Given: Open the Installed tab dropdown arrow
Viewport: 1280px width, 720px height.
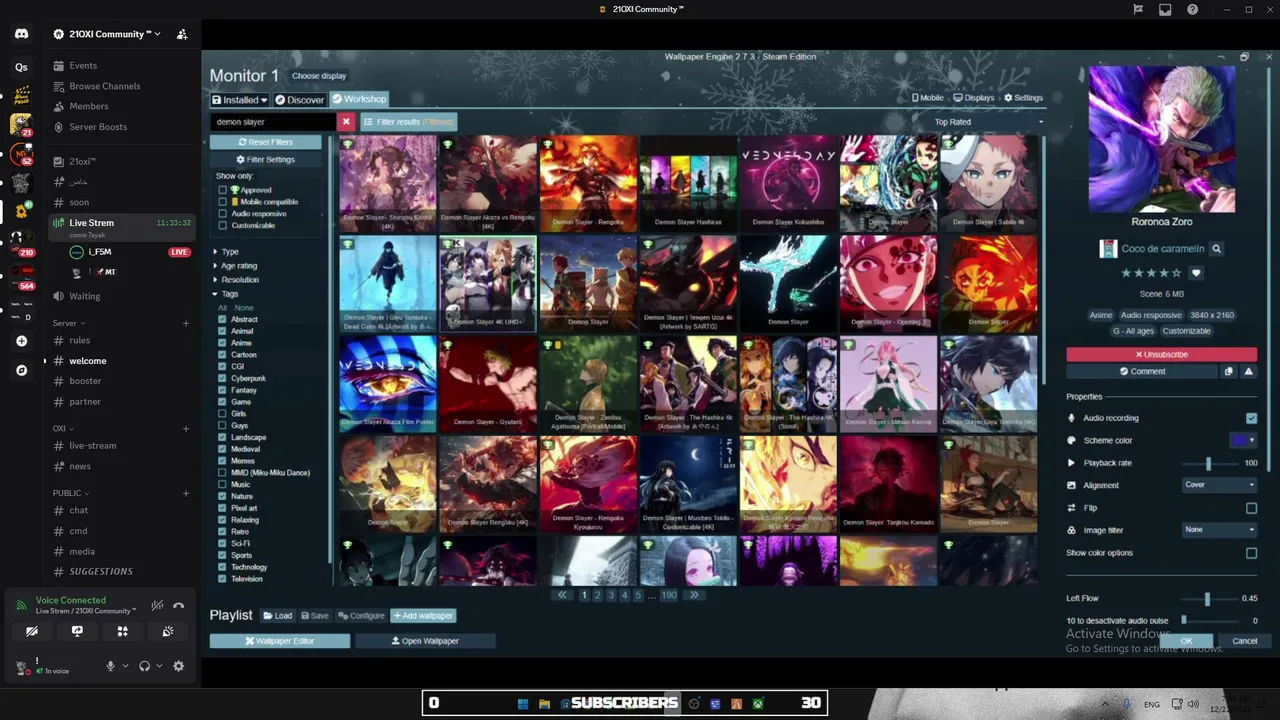Looking at the screenshot, I should click(x=264, y=100).
